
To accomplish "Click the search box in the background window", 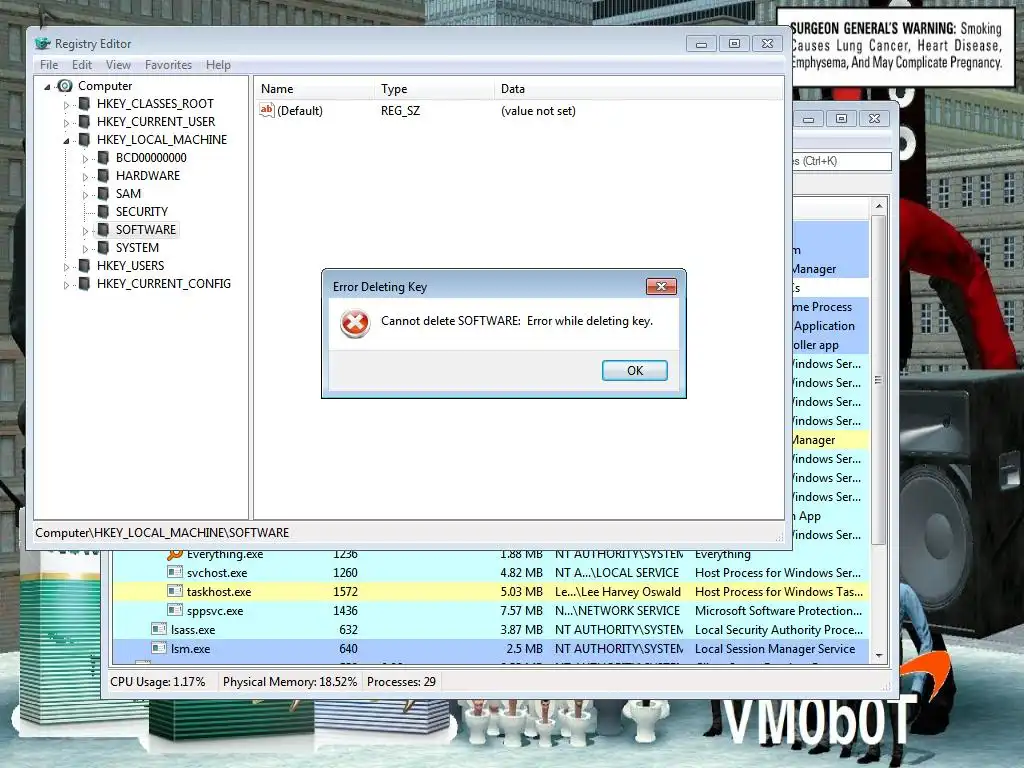I will pos(842,161).
